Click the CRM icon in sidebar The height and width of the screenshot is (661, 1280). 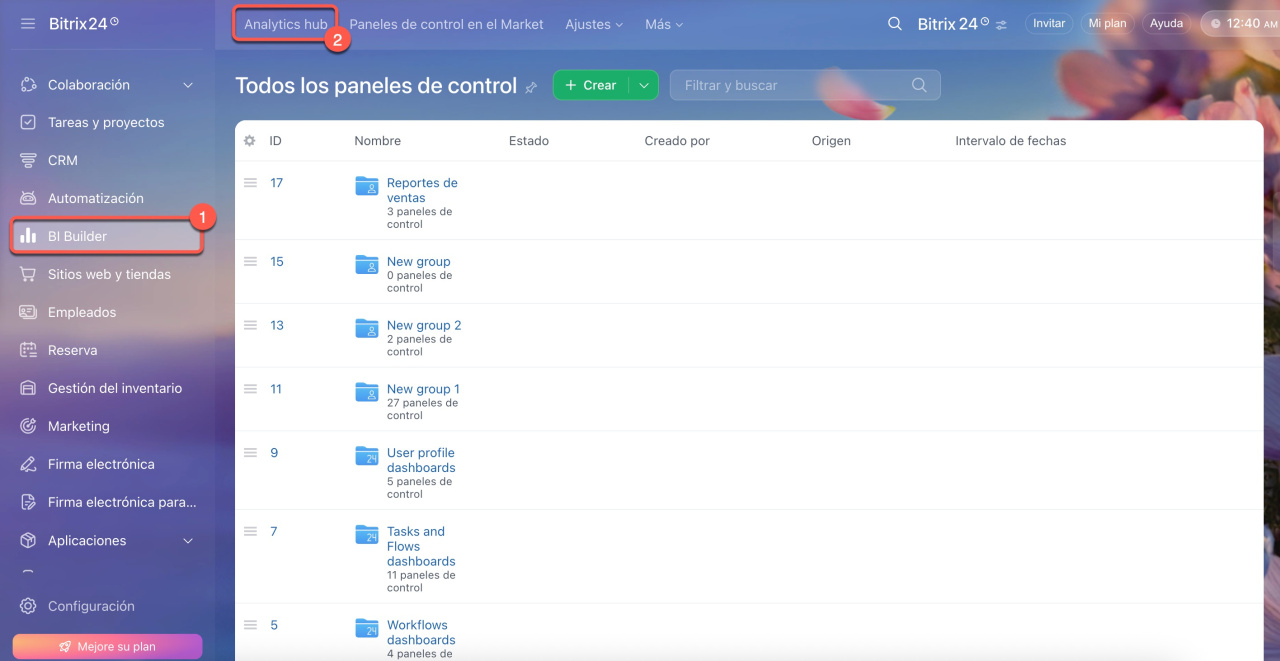[28, 160]
